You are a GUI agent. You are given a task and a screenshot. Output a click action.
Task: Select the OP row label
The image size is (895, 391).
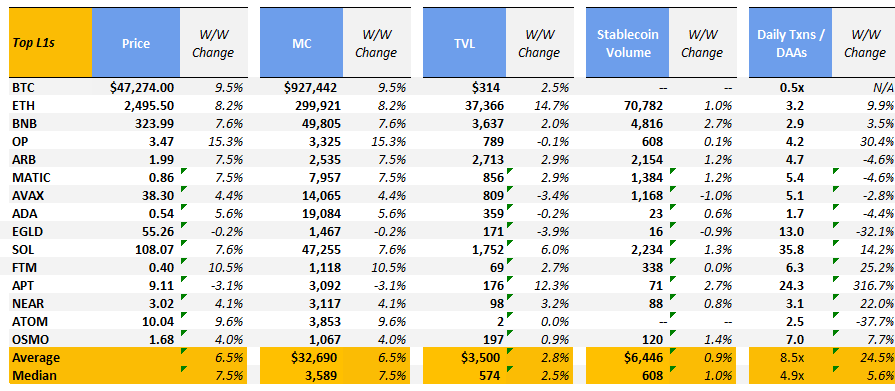coord(19,142)
